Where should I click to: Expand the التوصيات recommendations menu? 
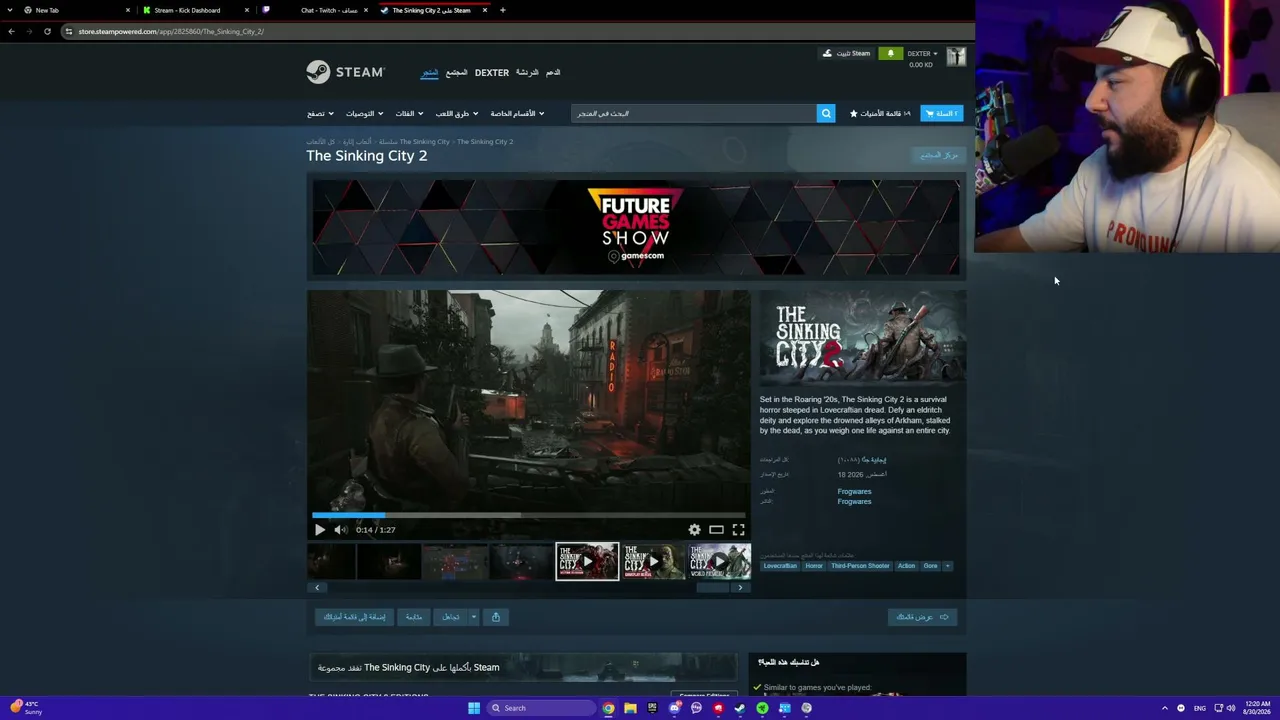pos(364,113)
